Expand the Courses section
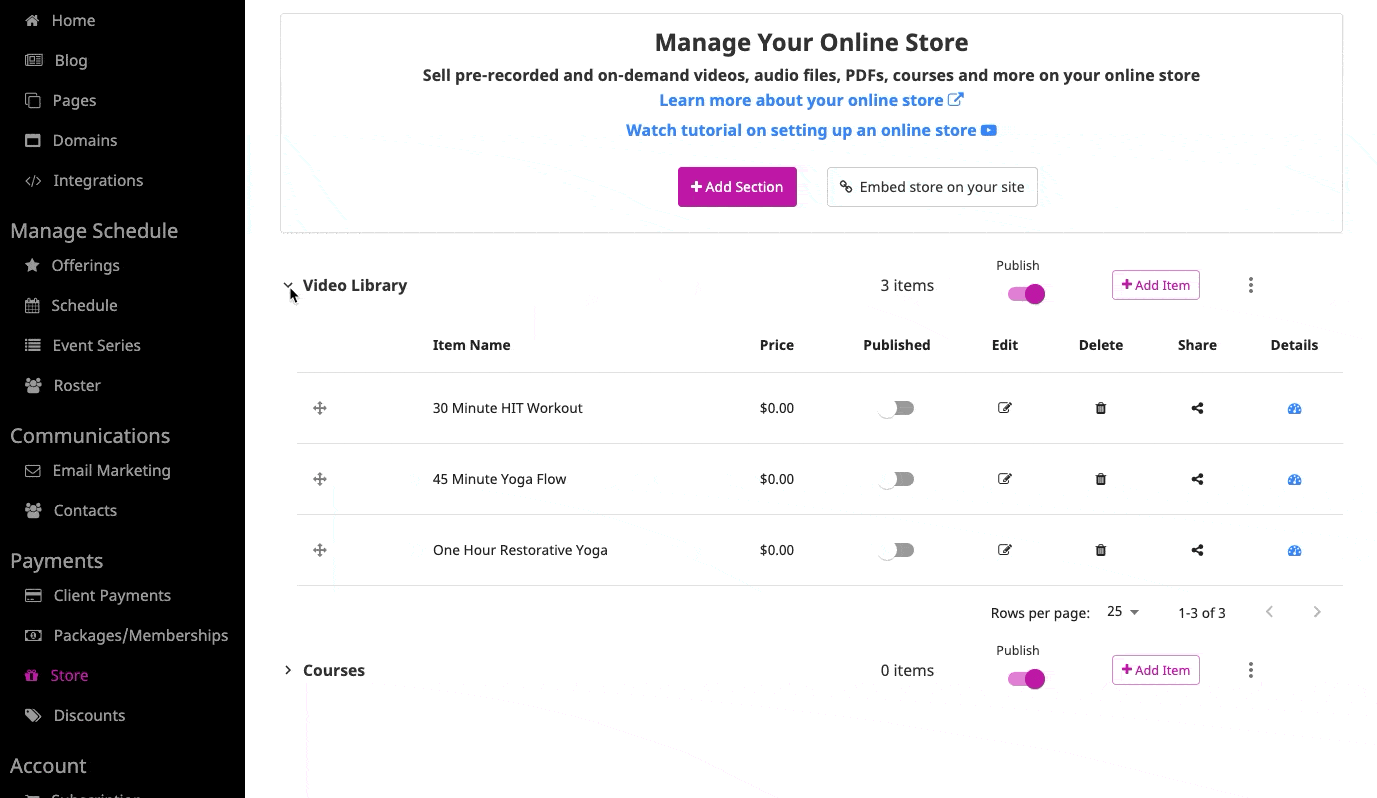Viewport: 1377px width, 798px height. 288,670
